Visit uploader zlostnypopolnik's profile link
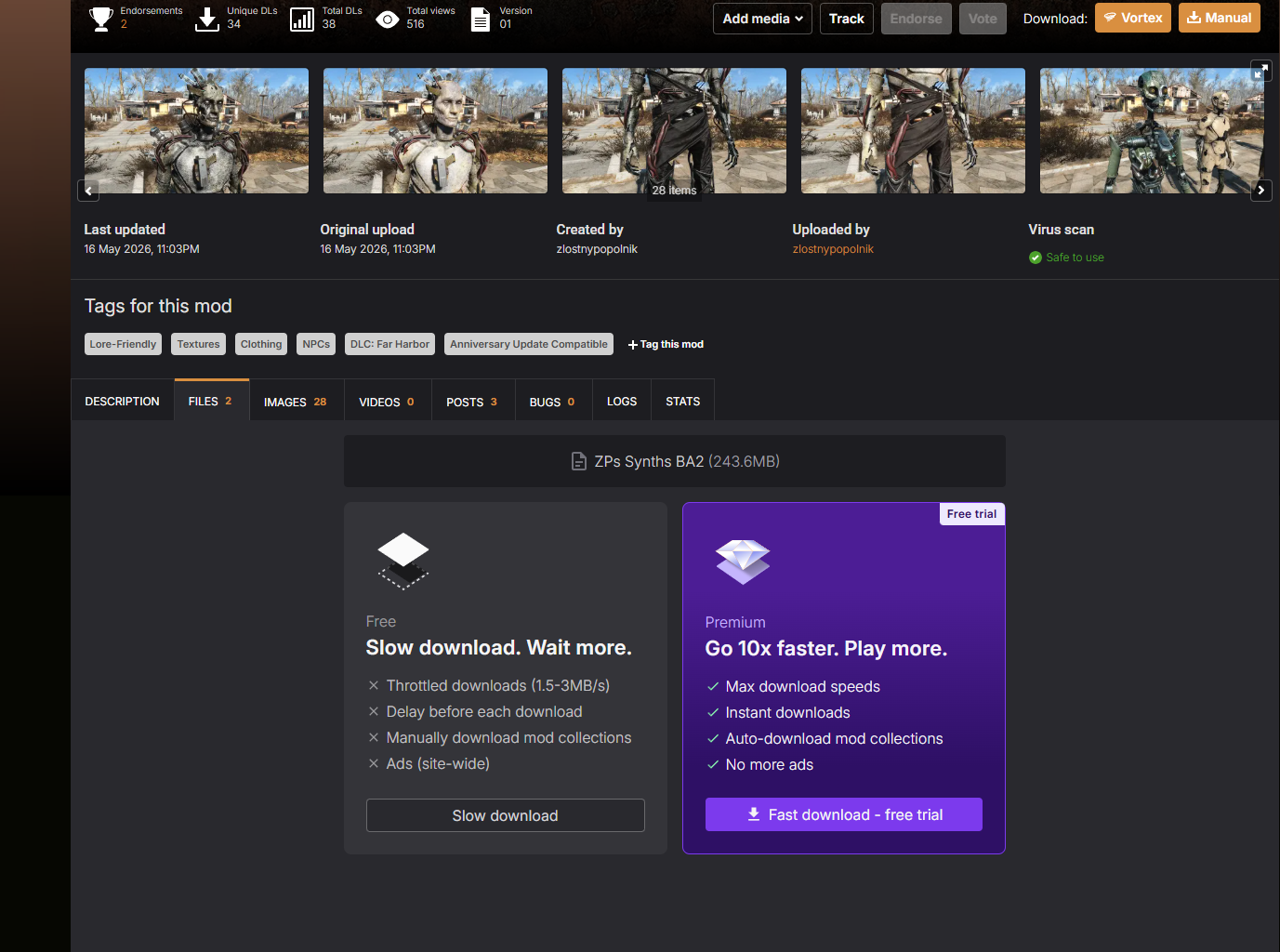Screen dimensions: 1280x952 (833, 249)
